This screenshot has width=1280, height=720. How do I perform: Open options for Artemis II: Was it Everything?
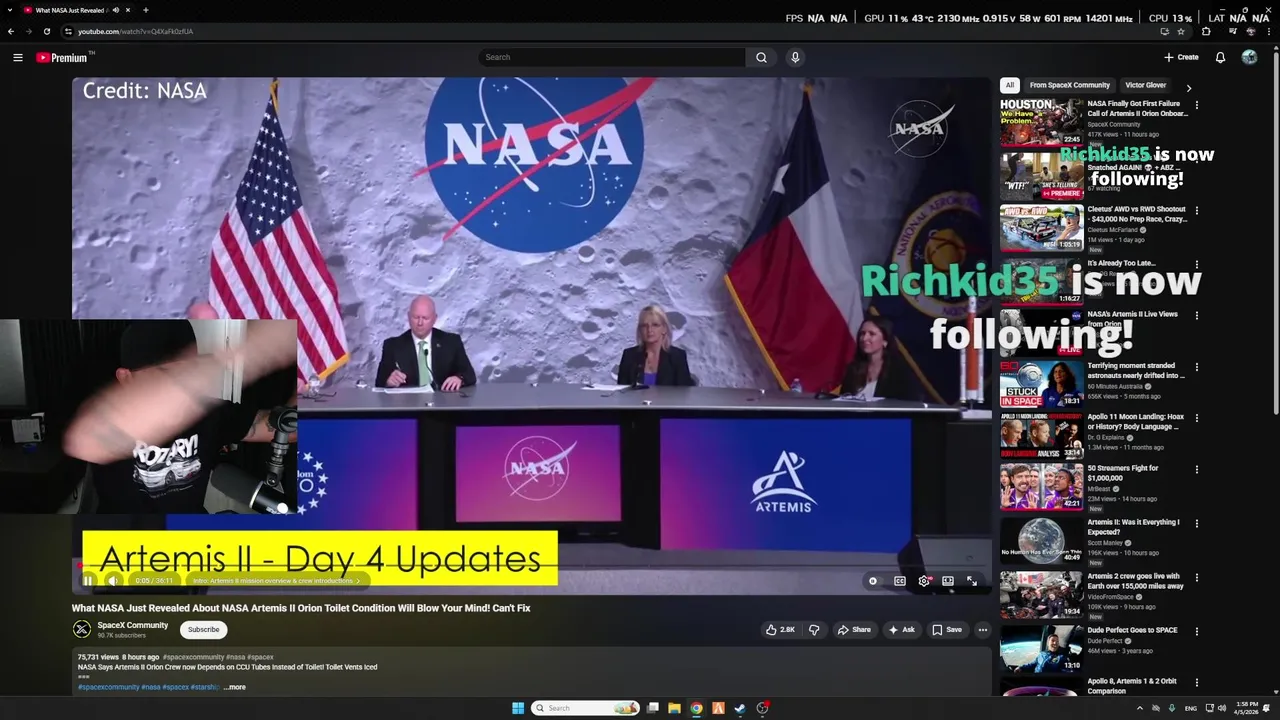(1197, 523)
